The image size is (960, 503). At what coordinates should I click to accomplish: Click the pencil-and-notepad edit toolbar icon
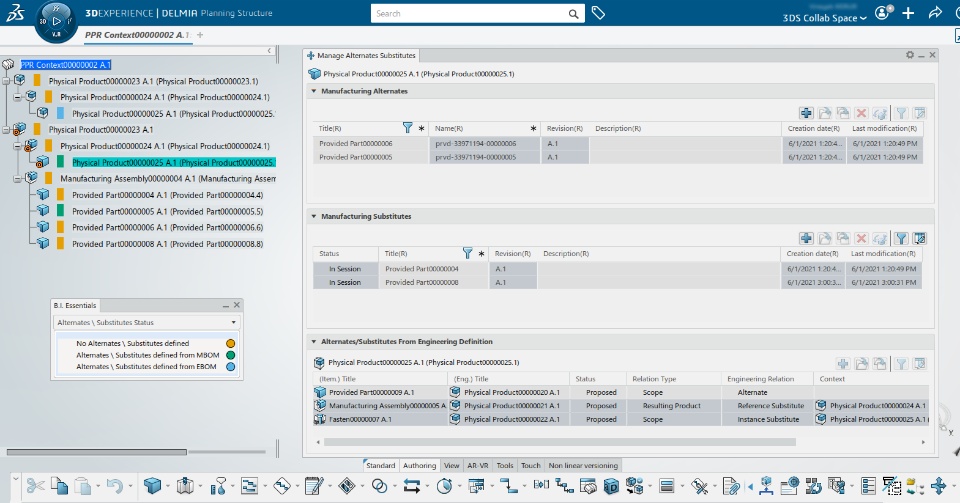314,486
